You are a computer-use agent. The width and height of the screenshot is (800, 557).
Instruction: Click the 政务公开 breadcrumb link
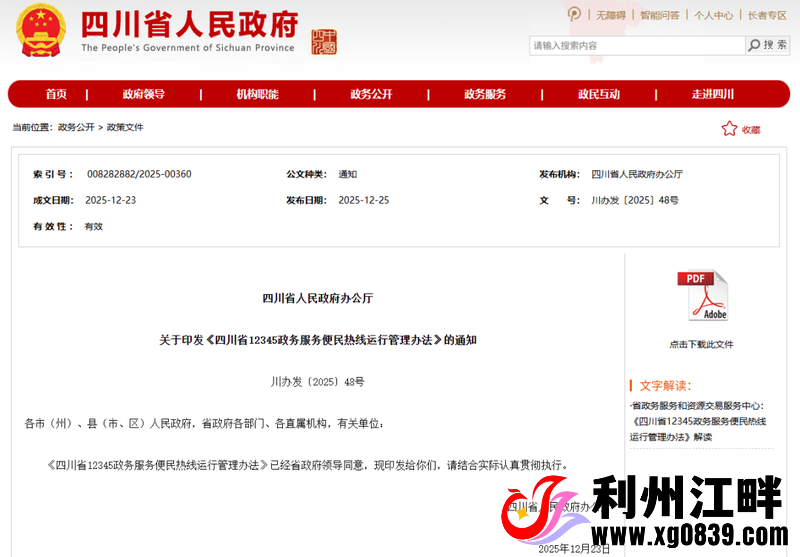coord(76,127)
